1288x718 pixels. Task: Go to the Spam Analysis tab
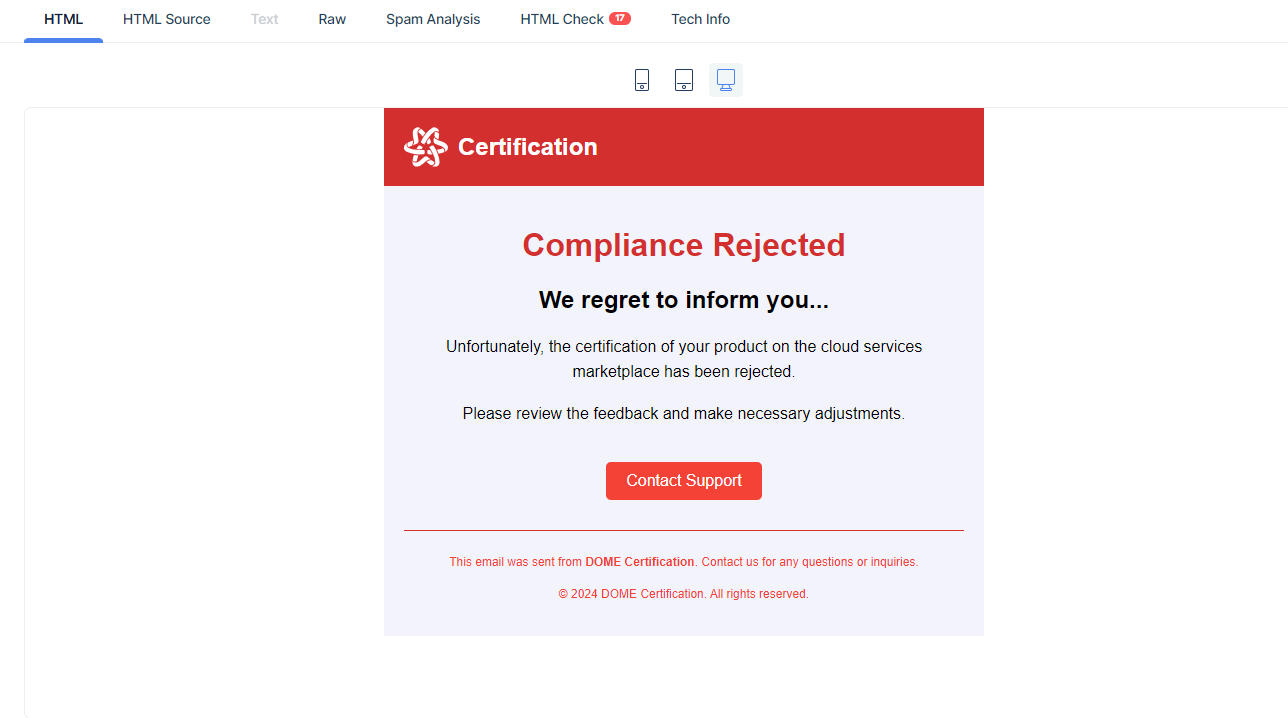[433, 19]
